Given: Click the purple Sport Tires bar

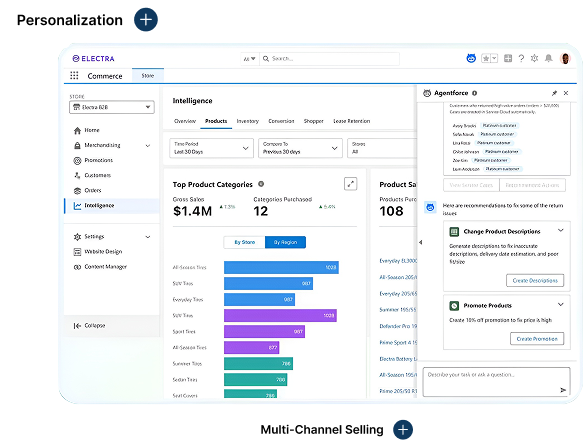Looking at the screenshot, I should coord(264,331).
